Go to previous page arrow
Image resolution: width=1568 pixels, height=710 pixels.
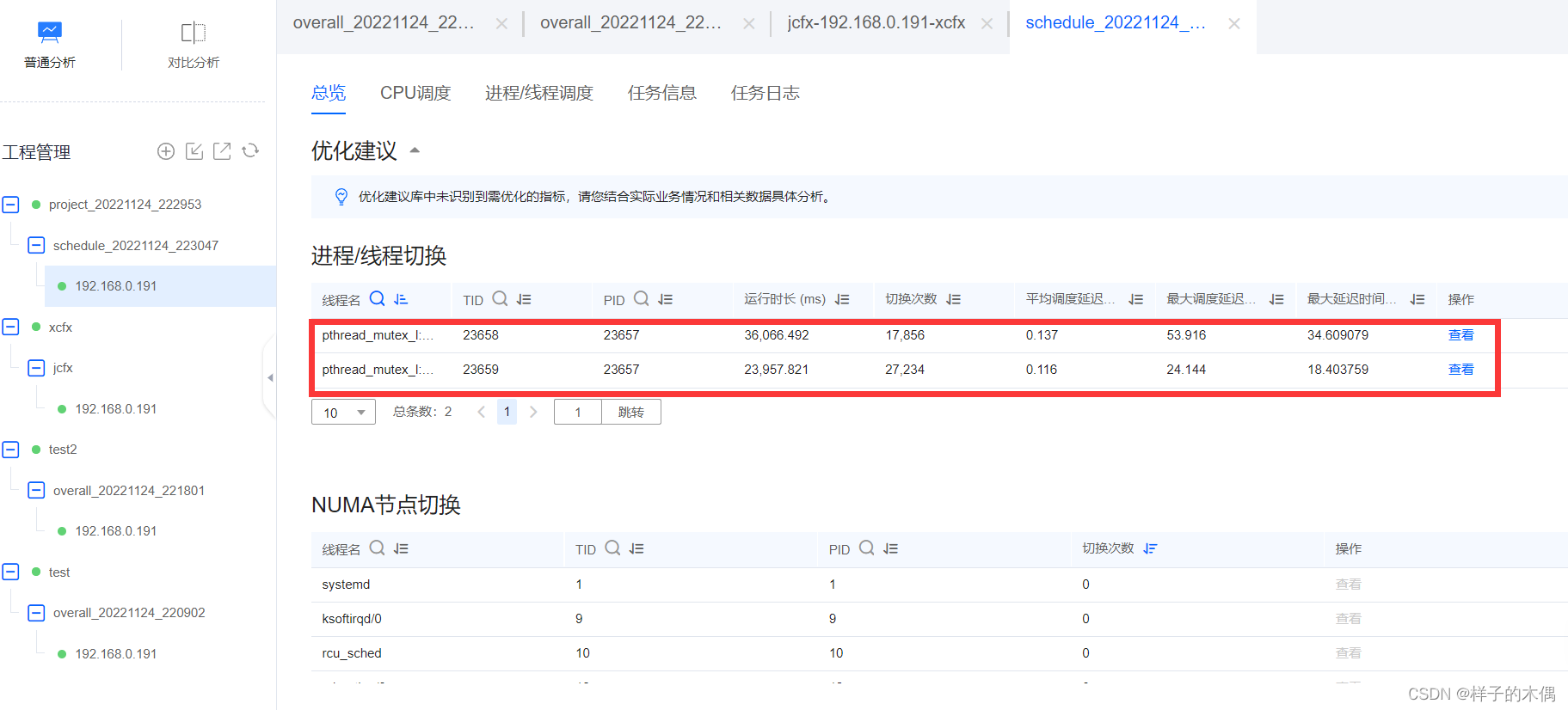(x=482, y=412)
